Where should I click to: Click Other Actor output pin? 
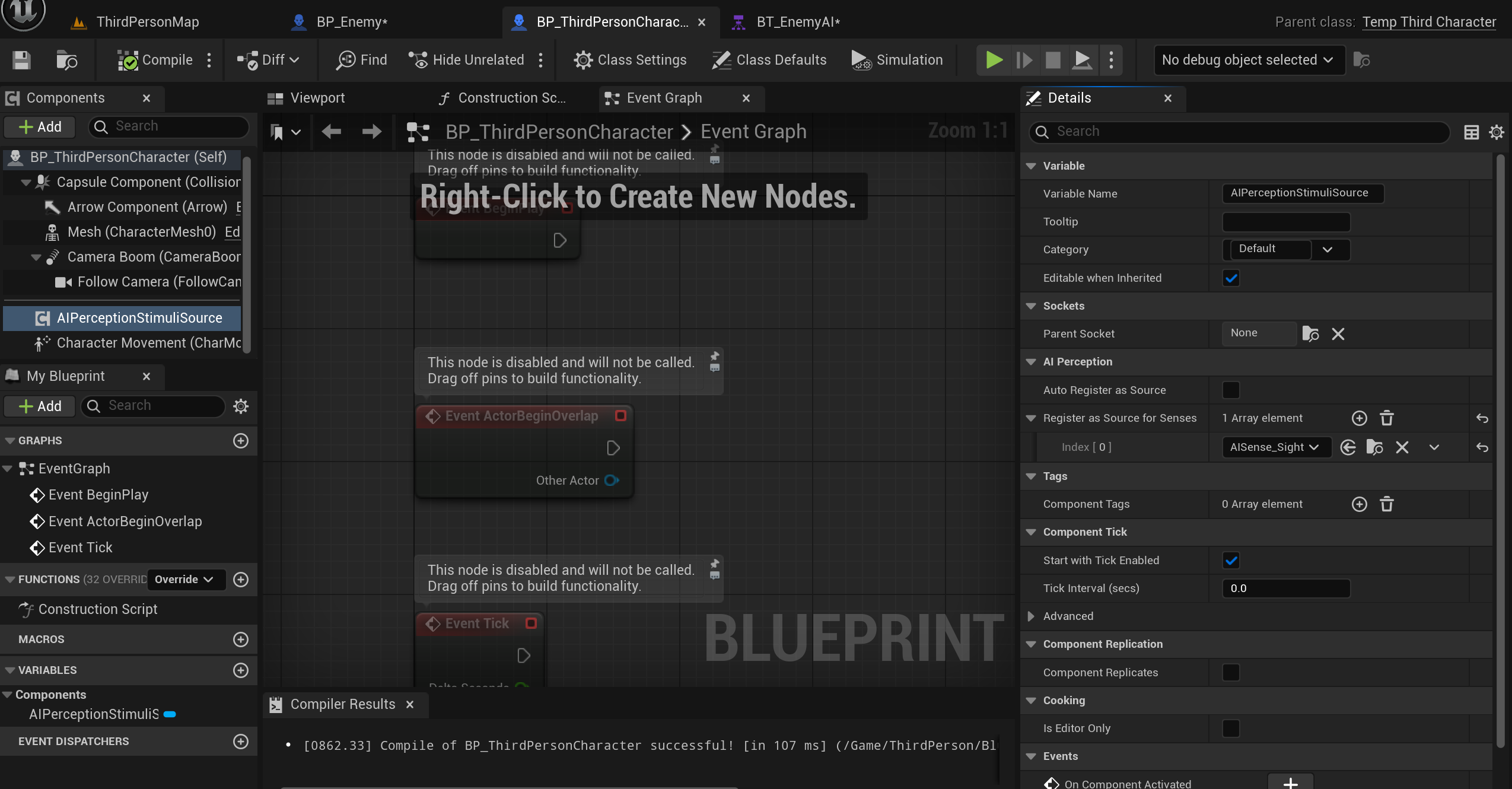(612, 481)
